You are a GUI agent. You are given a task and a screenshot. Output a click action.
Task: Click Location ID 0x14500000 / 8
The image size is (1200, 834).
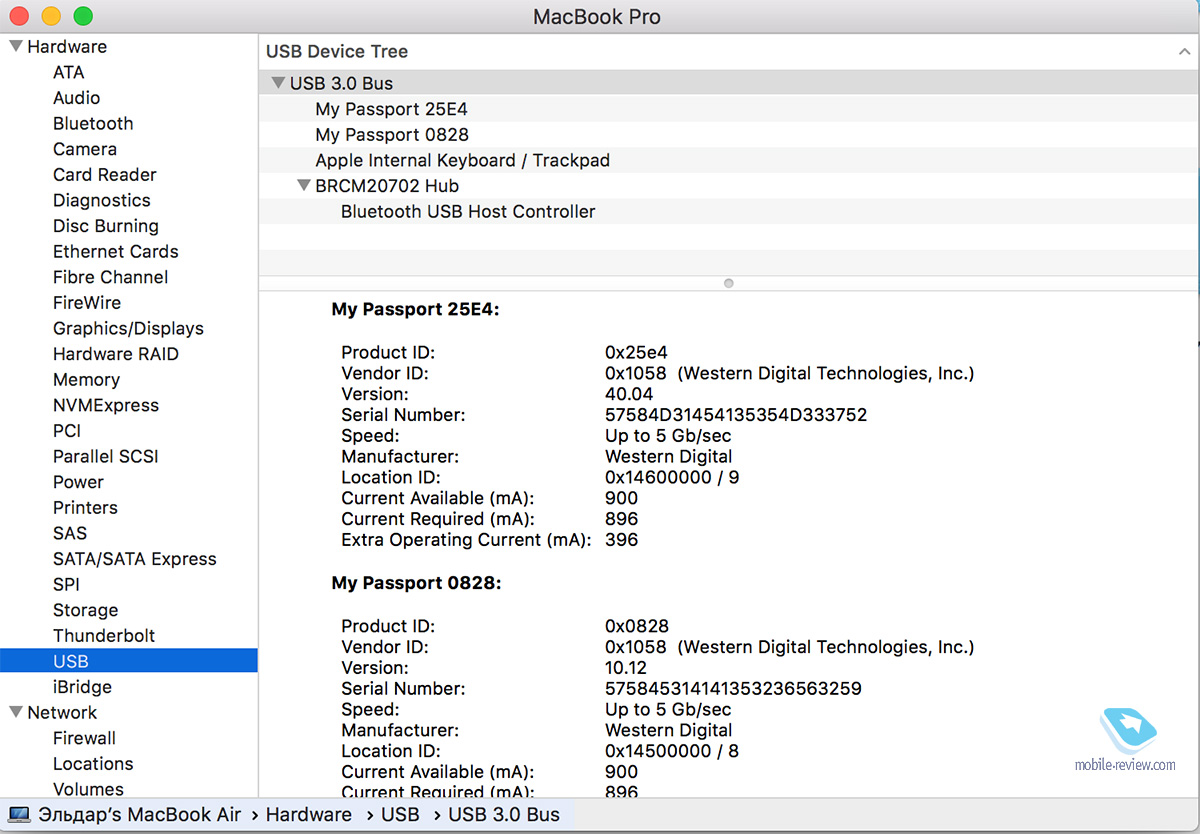click(x=672, y=751)
